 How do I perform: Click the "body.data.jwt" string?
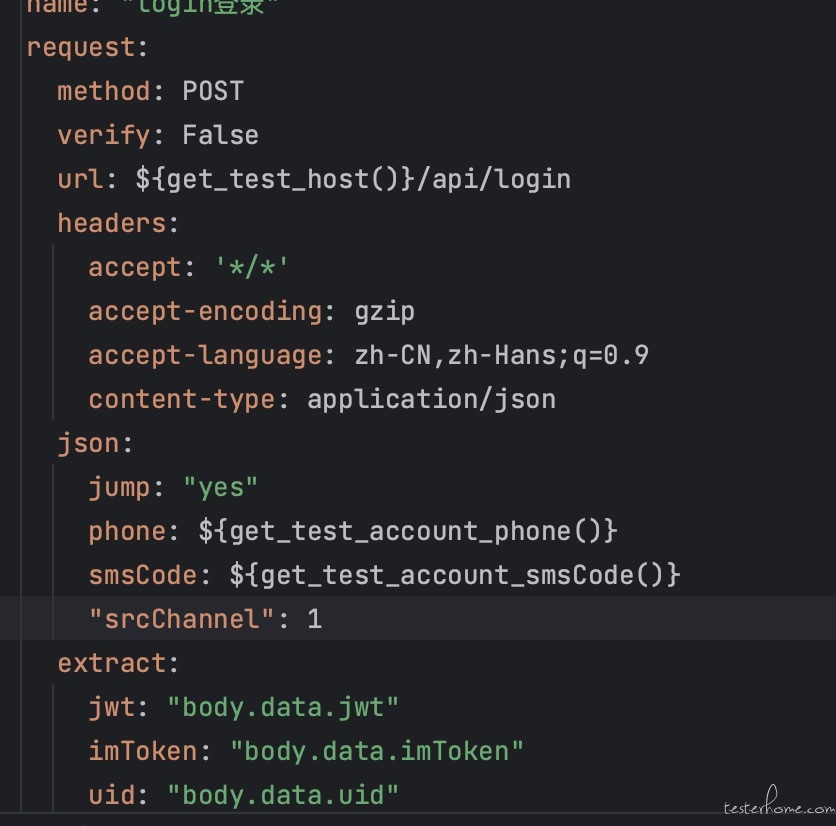pyautogui.click(x=283, y=708)
